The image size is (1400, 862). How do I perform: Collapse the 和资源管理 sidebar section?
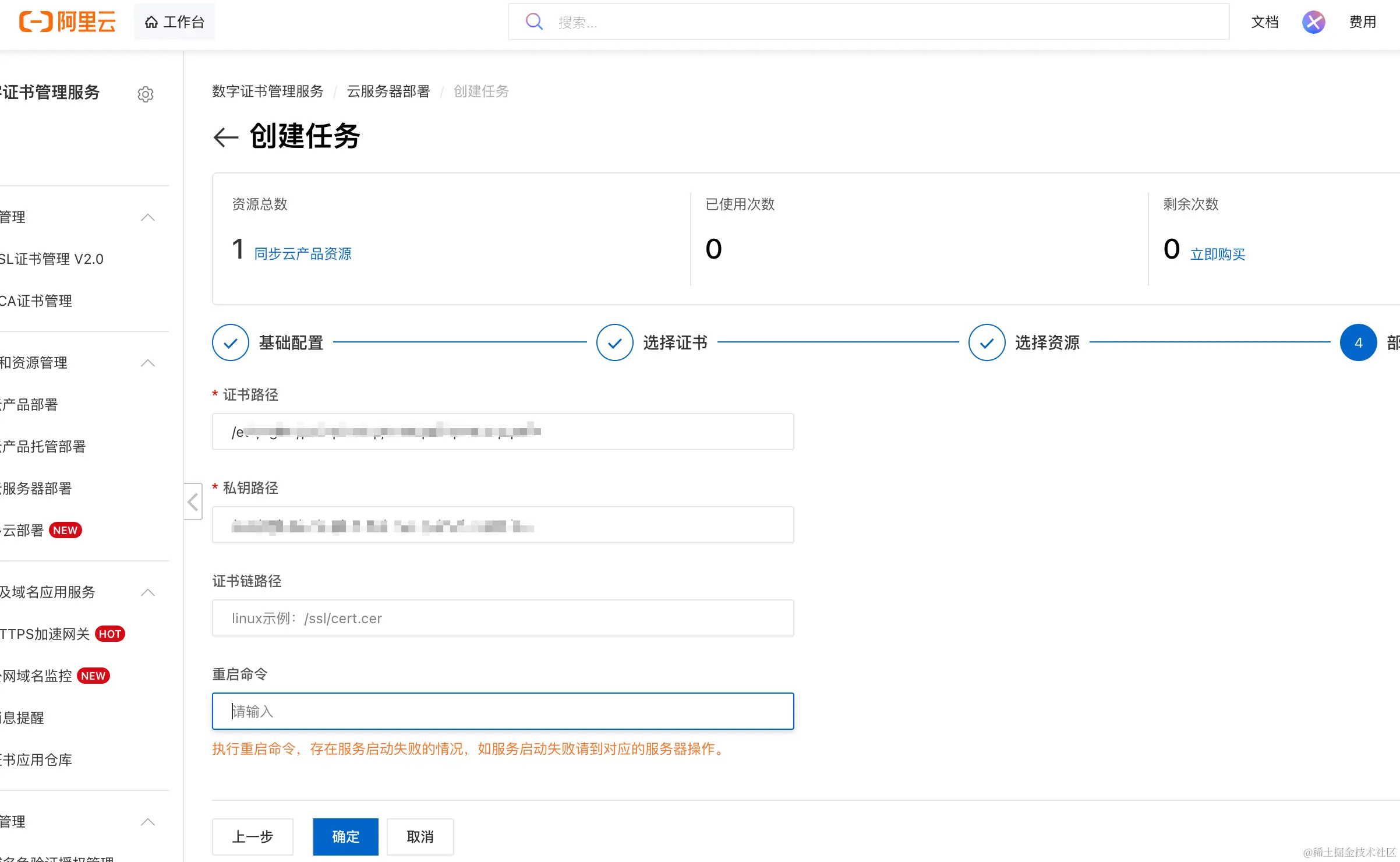point(148,363)
